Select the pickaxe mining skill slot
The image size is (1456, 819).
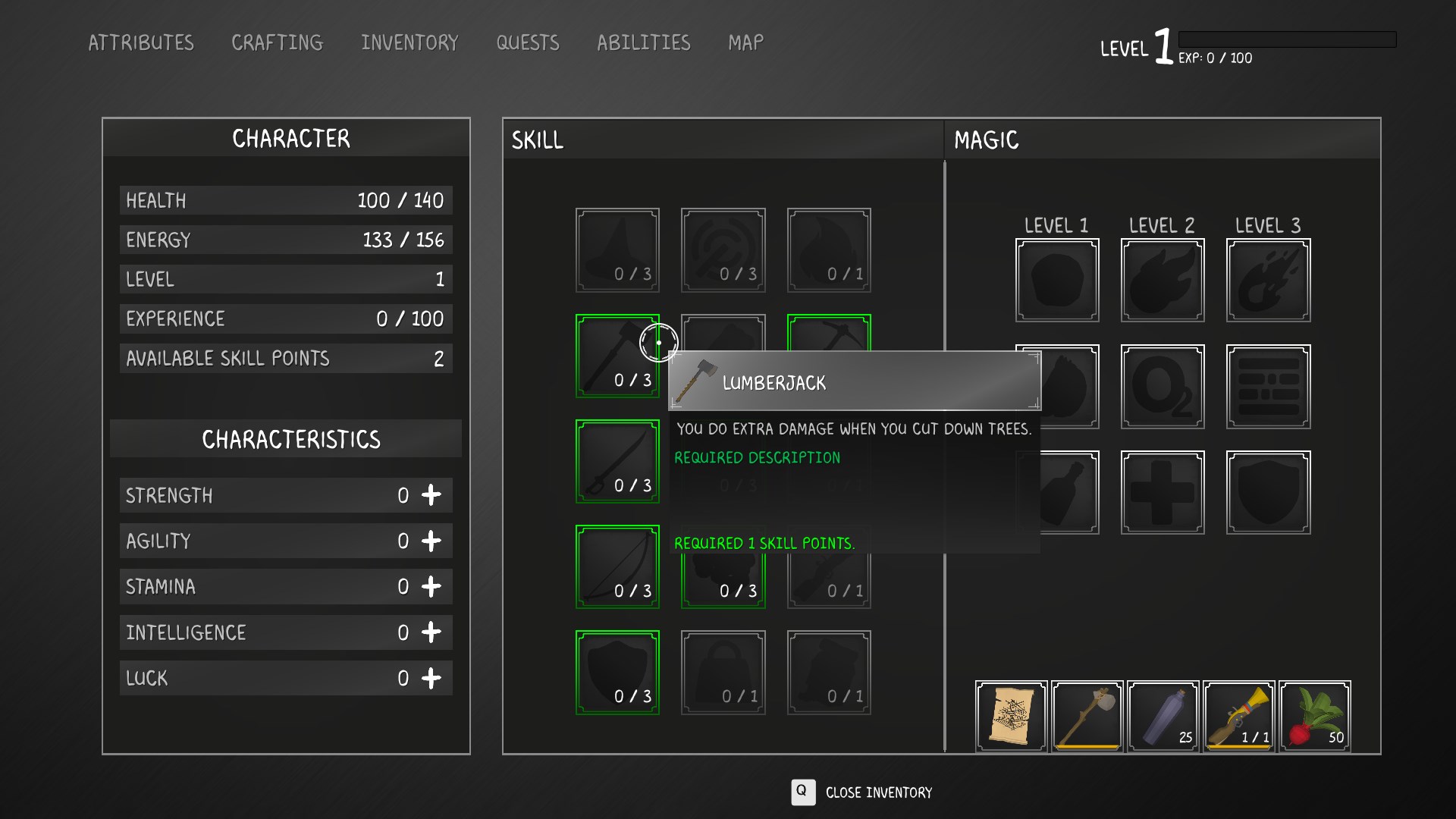click(x=829, y=332)
